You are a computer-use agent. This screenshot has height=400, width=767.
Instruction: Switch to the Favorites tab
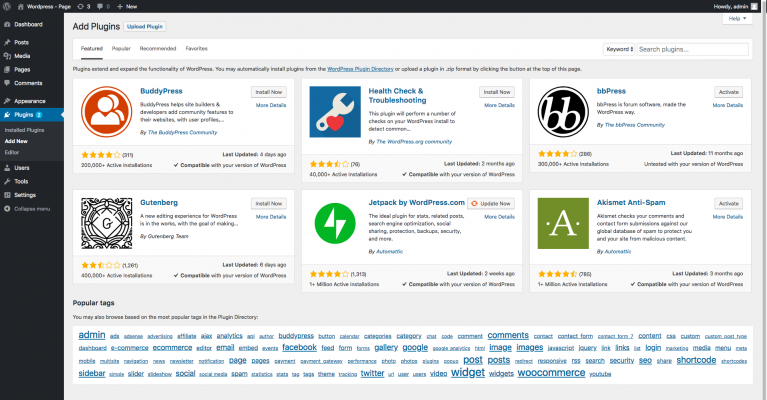196,48
